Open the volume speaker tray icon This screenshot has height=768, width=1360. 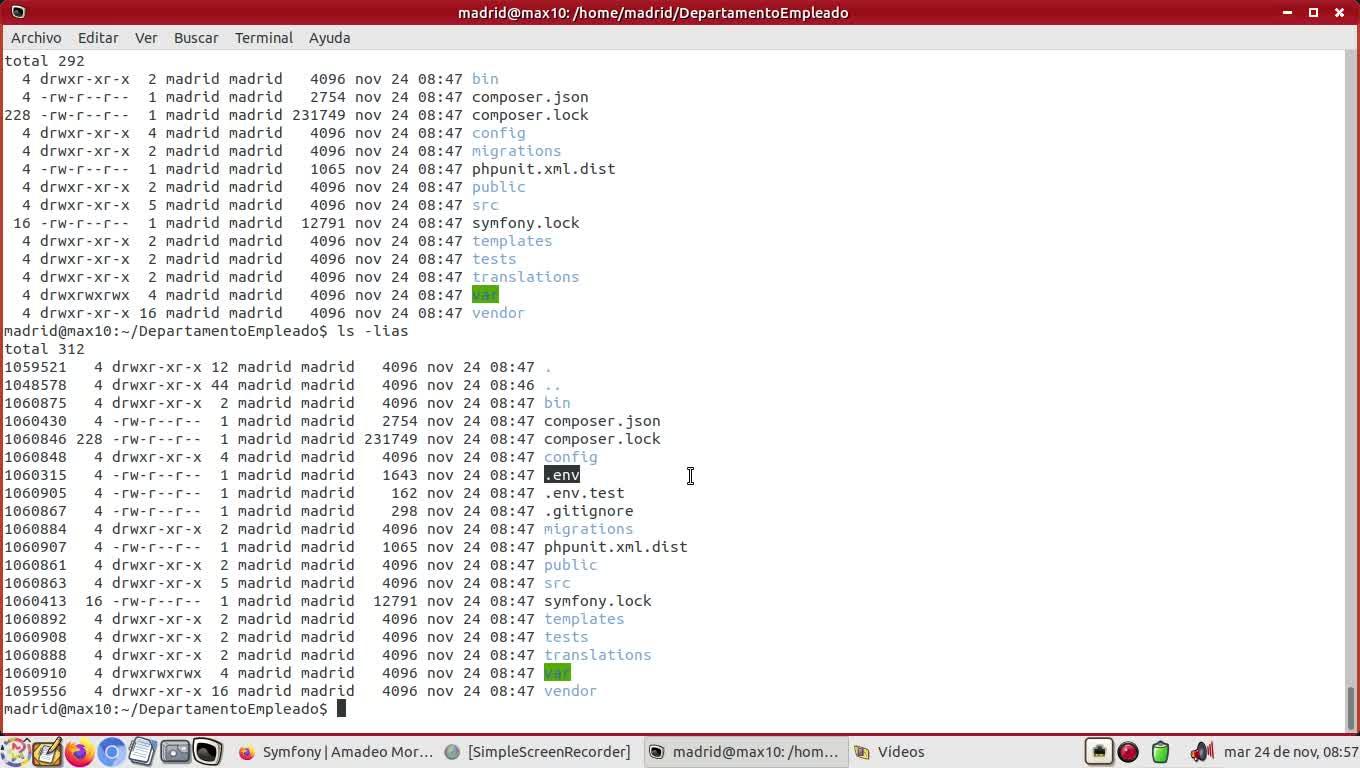1201,752
